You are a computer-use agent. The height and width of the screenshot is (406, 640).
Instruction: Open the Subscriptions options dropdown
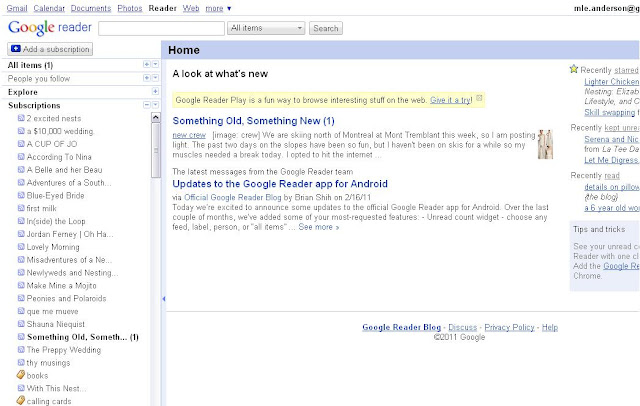coord(155,105)
